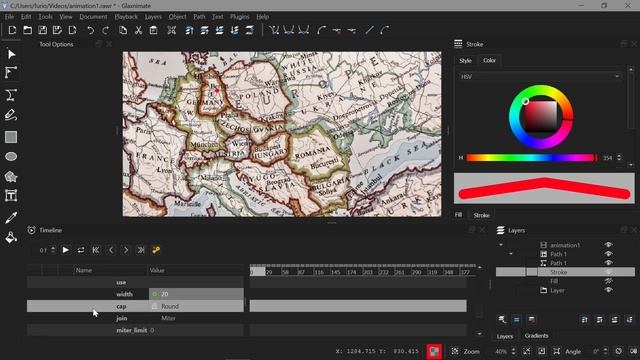
Task: Click the Undo arrow icon
Action: tap(91, 30)
